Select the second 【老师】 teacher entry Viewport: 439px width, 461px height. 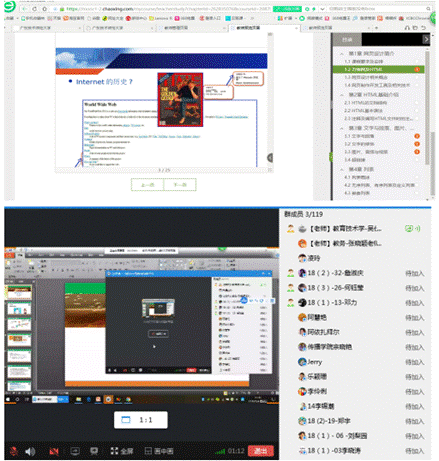pos(340,244)
